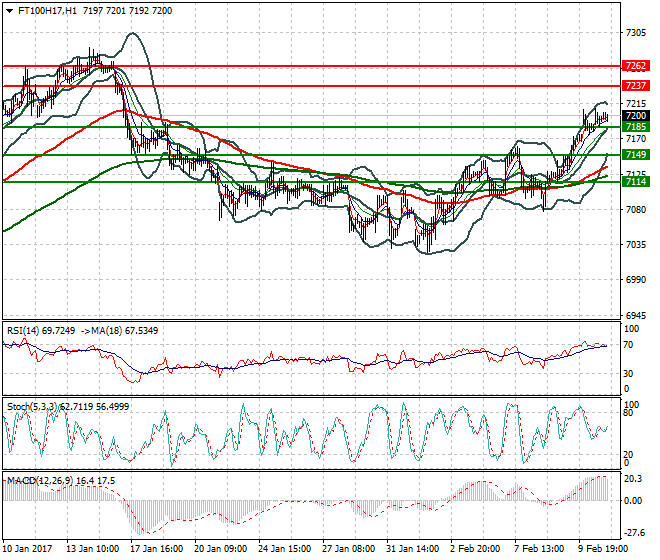Click the 7170 price scale value

(x=636, y=139)
